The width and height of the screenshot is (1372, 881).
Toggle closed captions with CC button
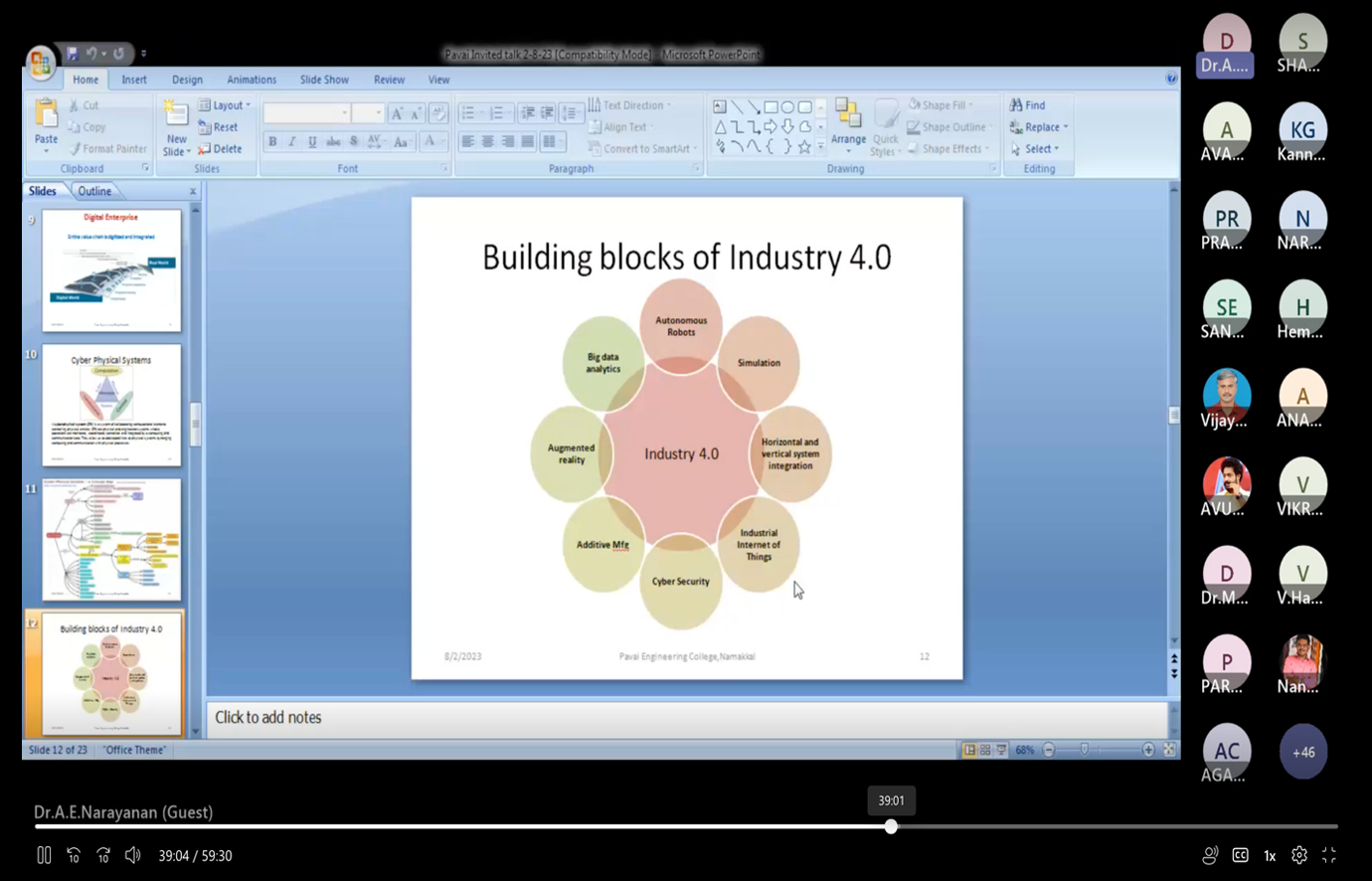click(1240, 855)
